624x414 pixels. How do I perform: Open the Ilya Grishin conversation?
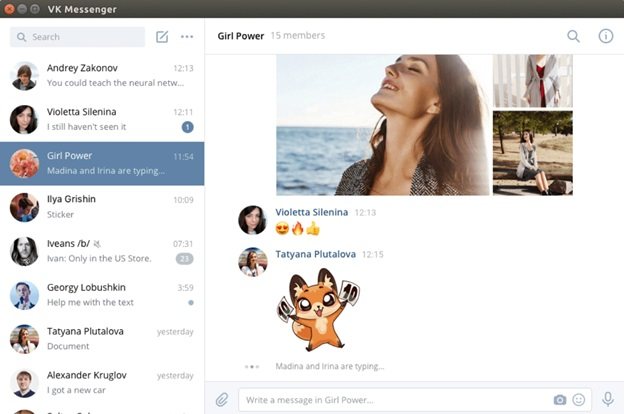(102, 207)
